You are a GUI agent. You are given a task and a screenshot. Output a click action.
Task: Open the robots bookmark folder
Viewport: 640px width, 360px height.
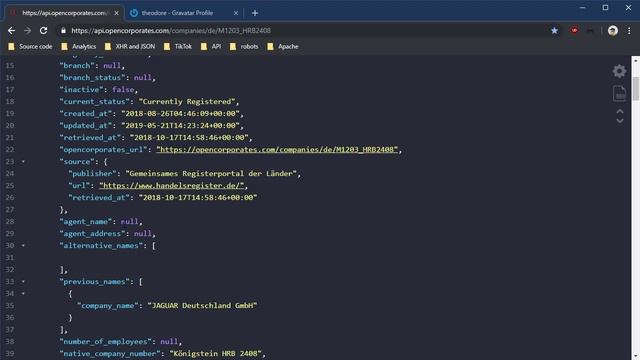[x=244, y=47]
